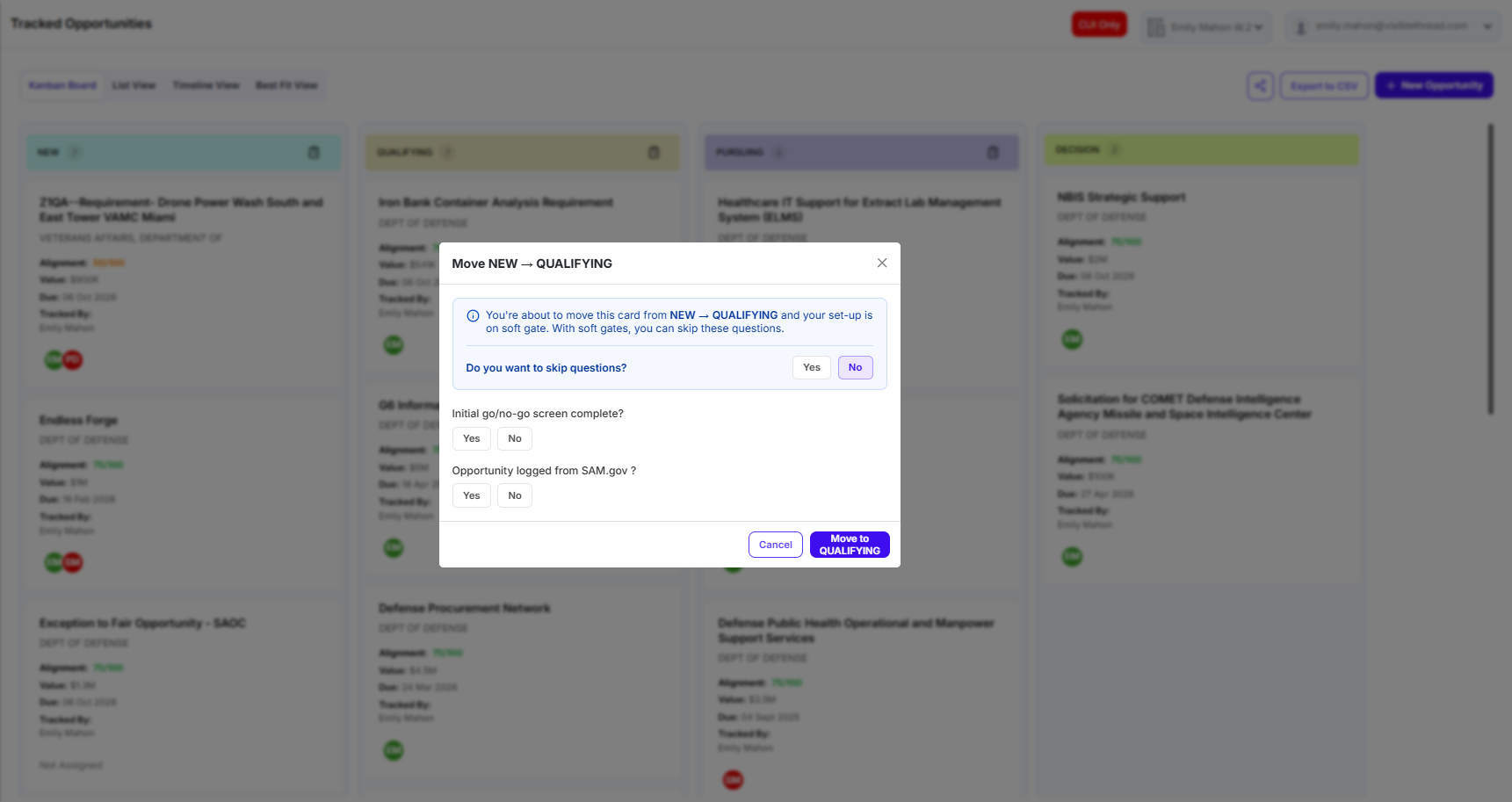Choose Yes to skip questions

812,367
